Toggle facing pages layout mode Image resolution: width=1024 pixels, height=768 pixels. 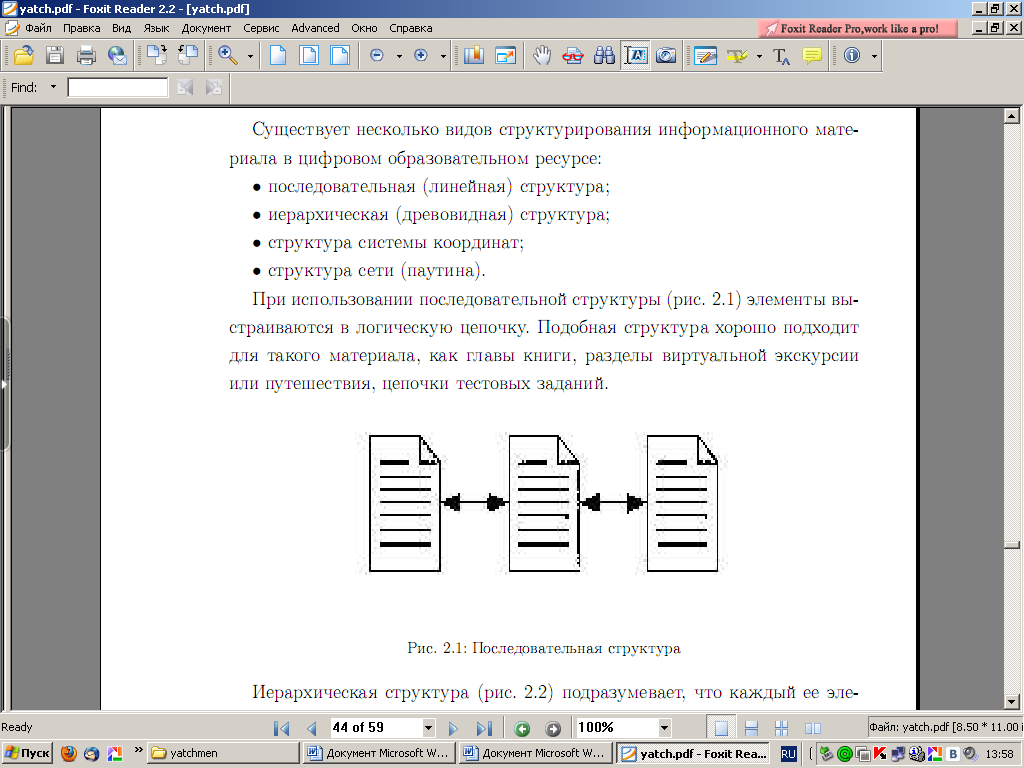[812, 728]
